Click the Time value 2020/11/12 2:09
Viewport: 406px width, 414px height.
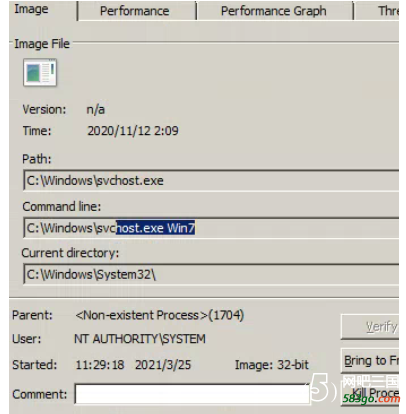point(133,131)
